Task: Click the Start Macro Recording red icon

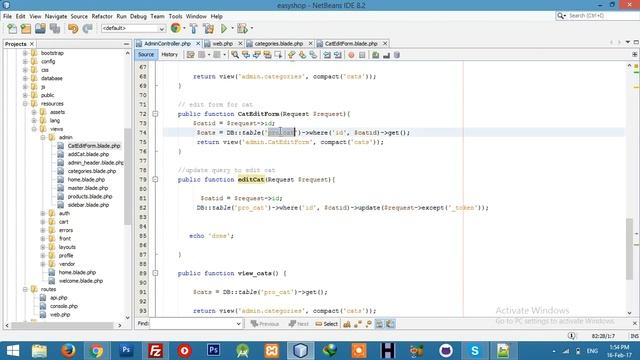Action: click(x=351, y=55)
